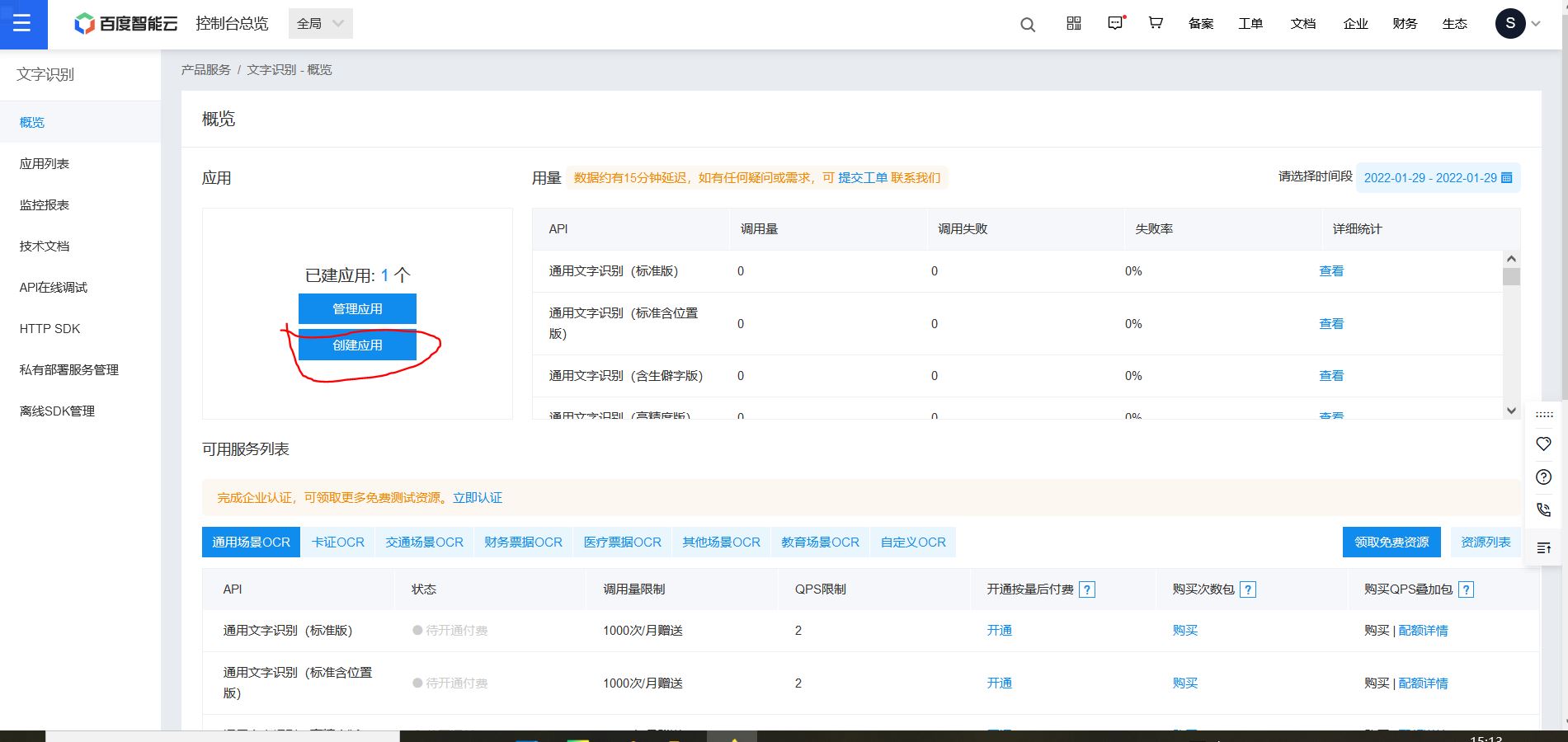1568x742 pixels.
Task: Open the shopping cart icon
Action: (1156, 23)
